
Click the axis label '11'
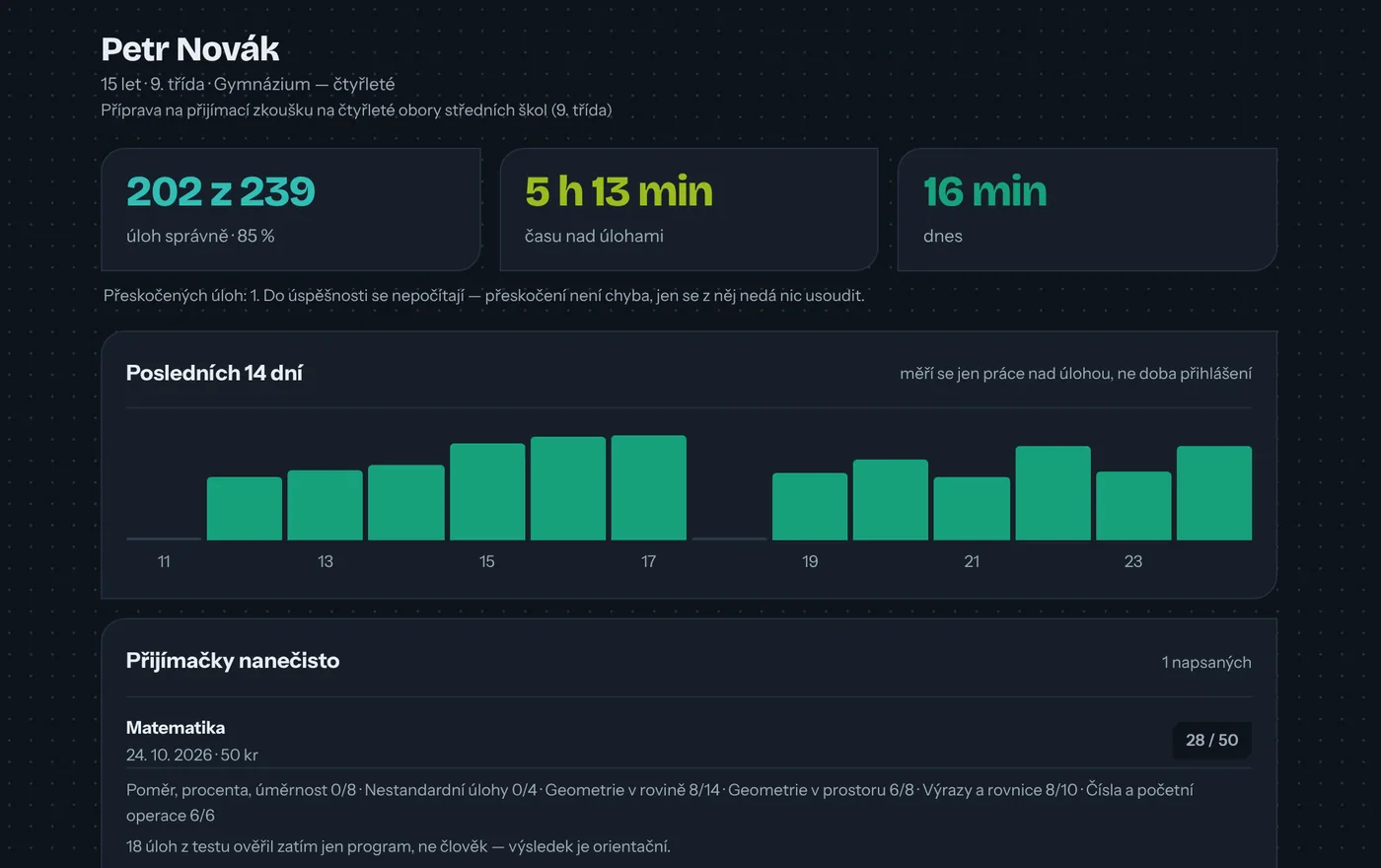(164, 561)
